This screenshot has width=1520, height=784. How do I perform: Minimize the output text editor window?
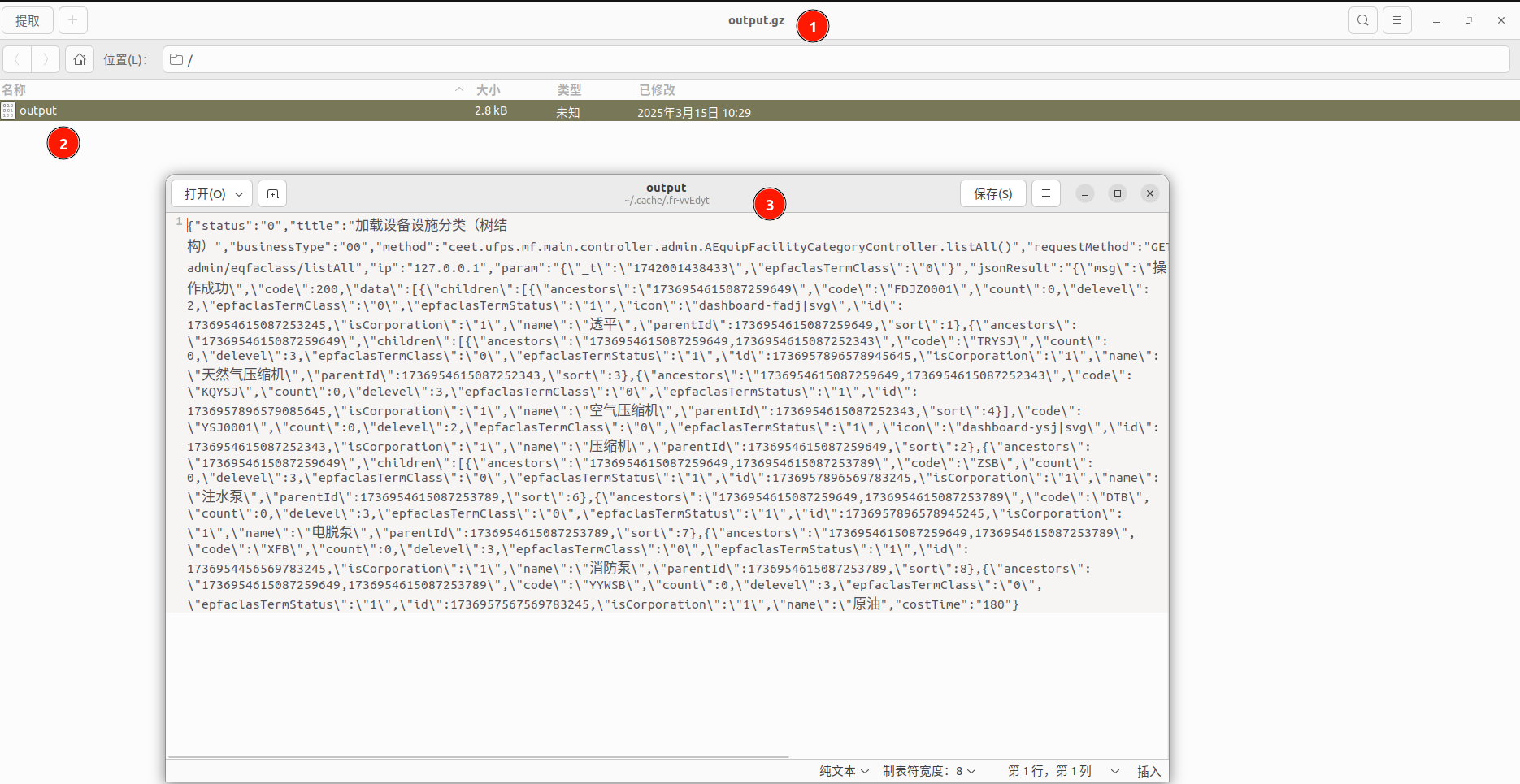tap(1085, 193)
